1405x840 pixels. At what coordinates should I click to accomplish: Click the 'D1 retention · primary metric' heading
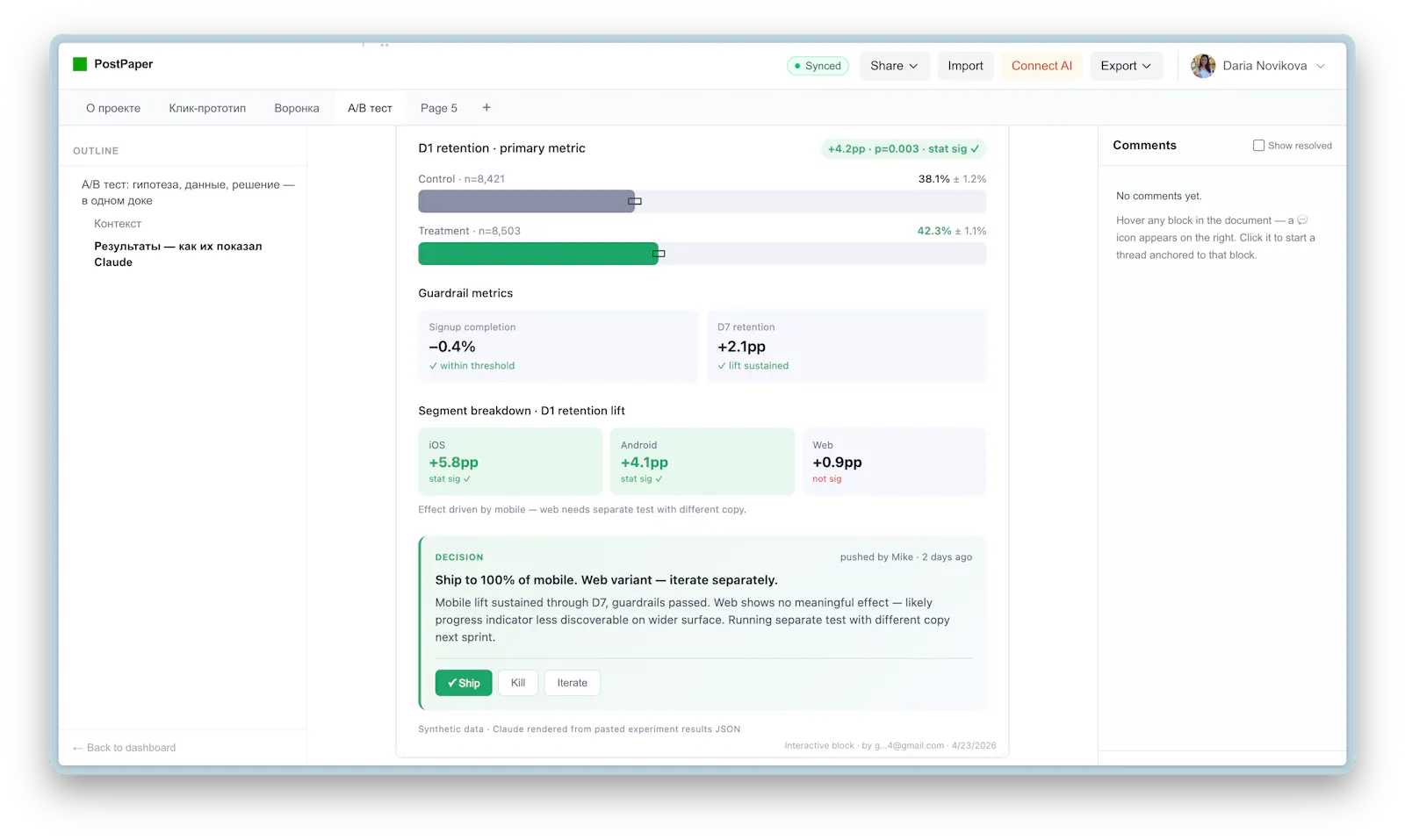coord(501,148)
